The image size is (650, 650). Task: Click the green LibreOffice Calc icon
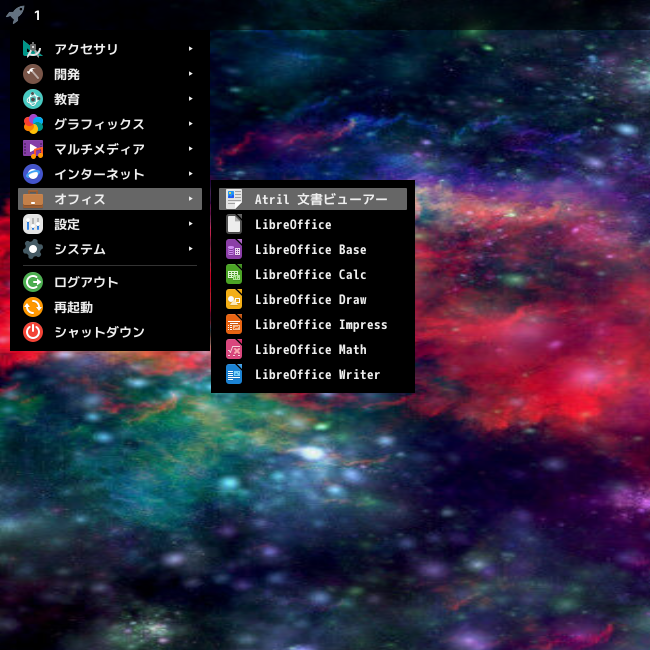tap(234, 274)
